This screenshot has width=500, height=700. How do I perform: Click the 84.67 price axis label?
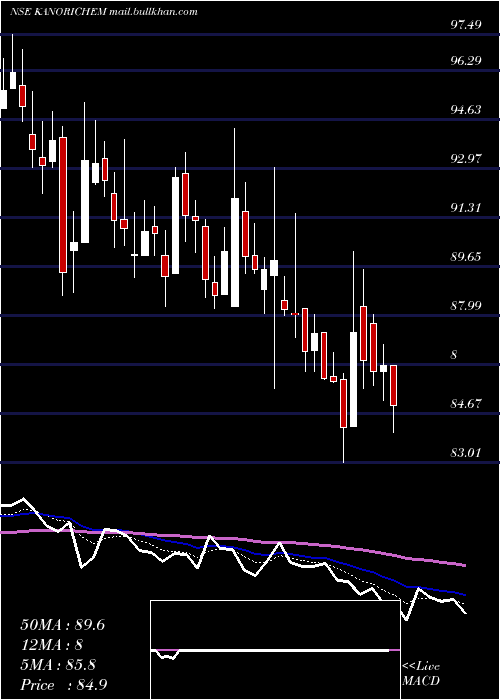(466, 404)
